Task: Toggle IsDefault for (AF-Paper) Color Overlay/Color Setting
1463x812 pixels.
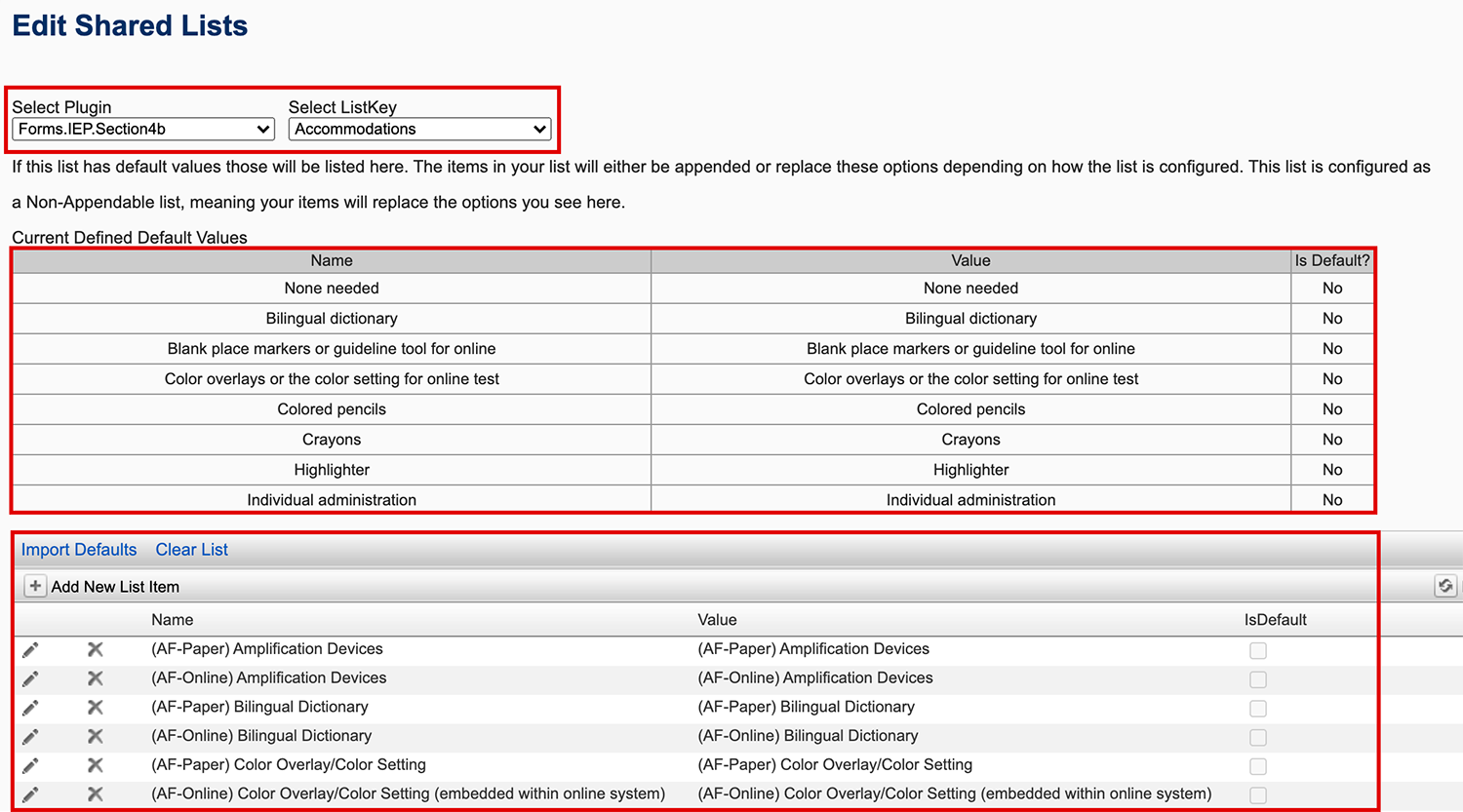Action: click(1258, 766)
